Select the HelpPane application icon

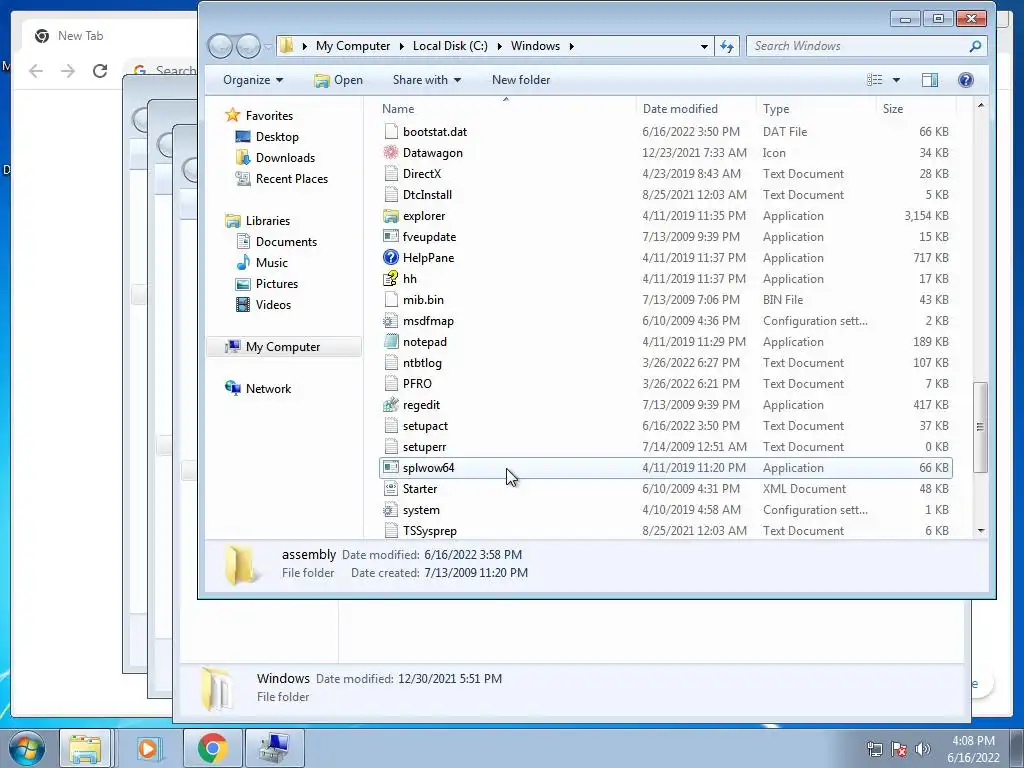391,257
